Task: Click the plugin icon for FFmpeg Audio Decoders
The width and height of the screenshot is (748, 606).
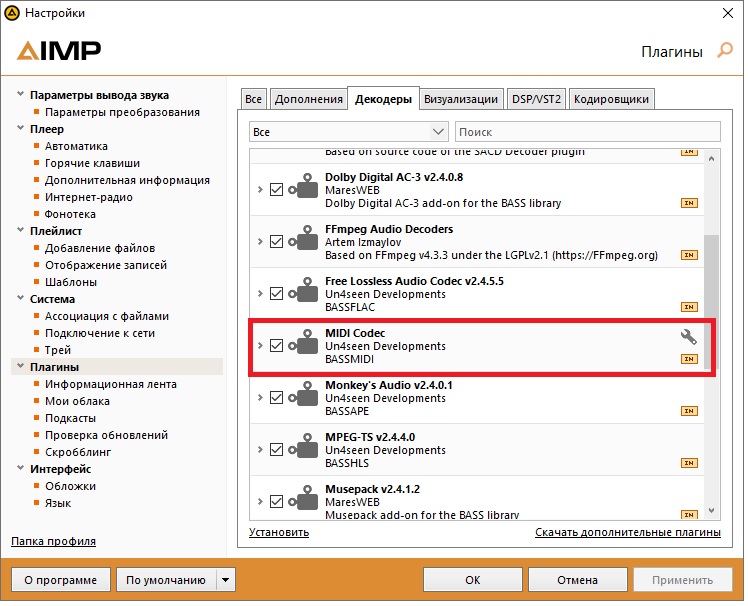Action: (x=301, y=242)
